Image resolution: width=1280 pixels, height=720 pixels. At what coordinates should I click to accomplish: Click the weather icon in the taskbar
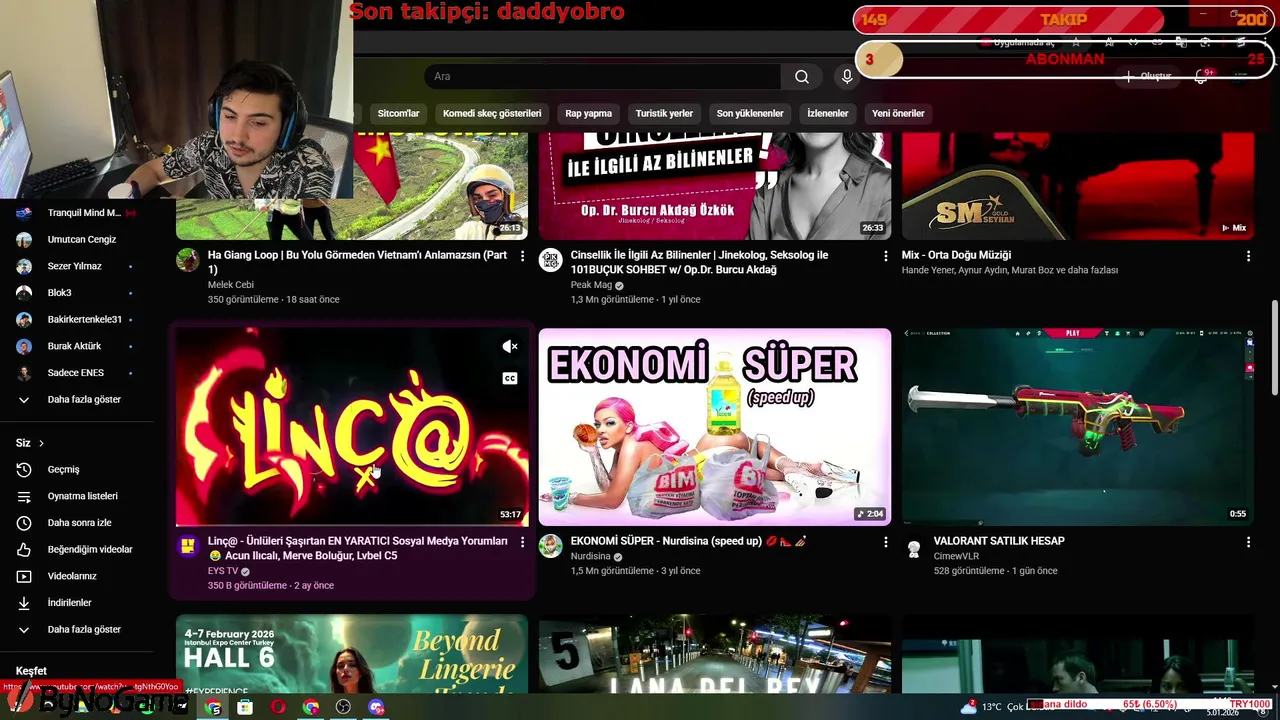coord(968,707)
